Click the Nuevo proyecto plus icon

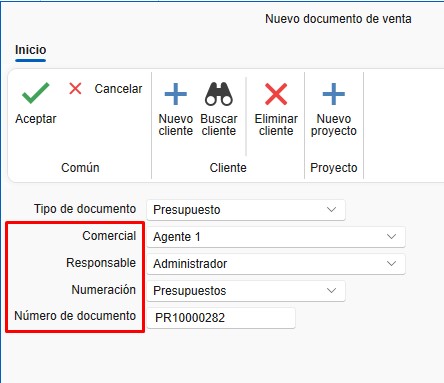click(334, 94)
